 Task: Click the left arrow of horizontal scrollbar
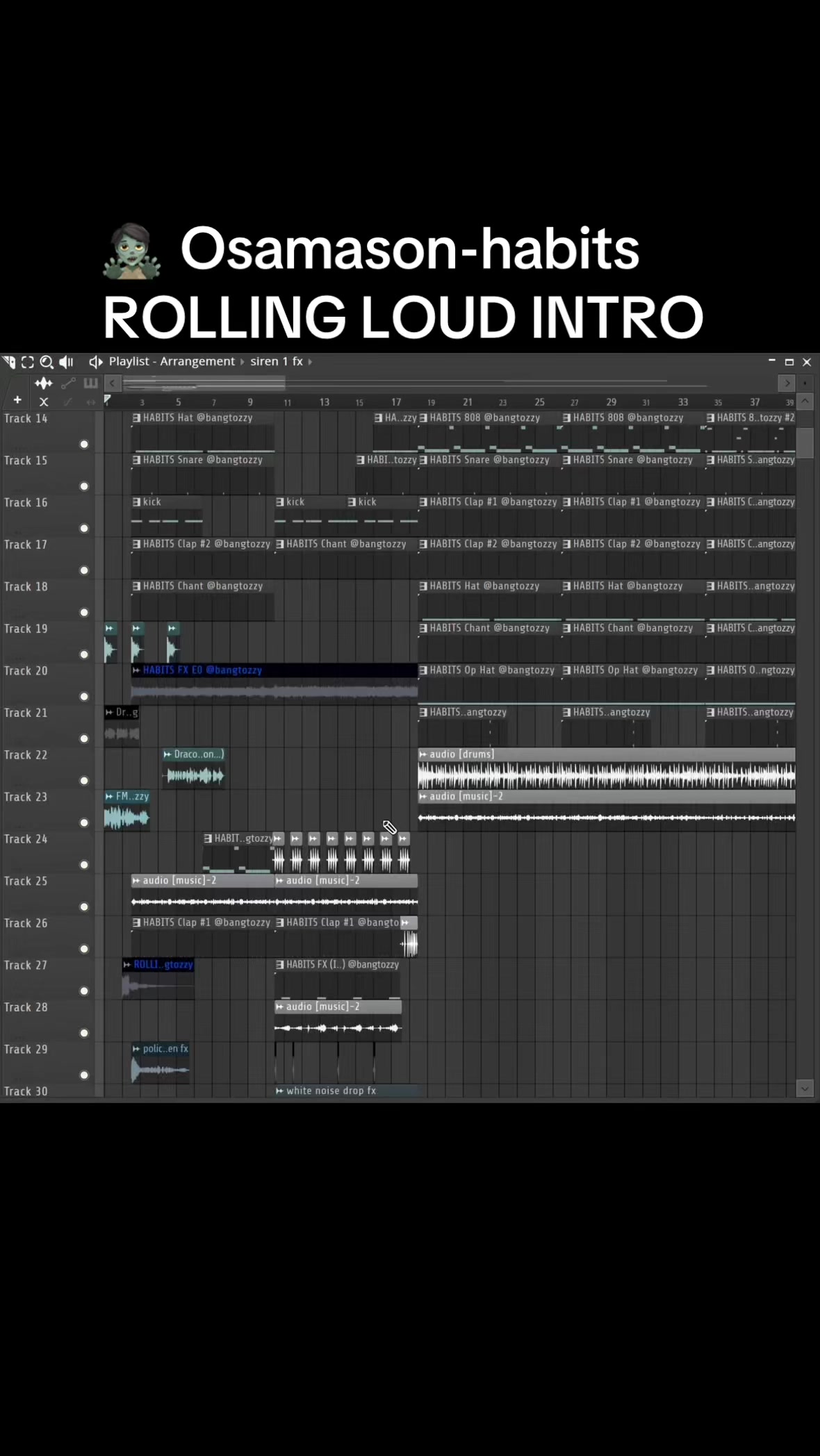click(x=112, y=383)
